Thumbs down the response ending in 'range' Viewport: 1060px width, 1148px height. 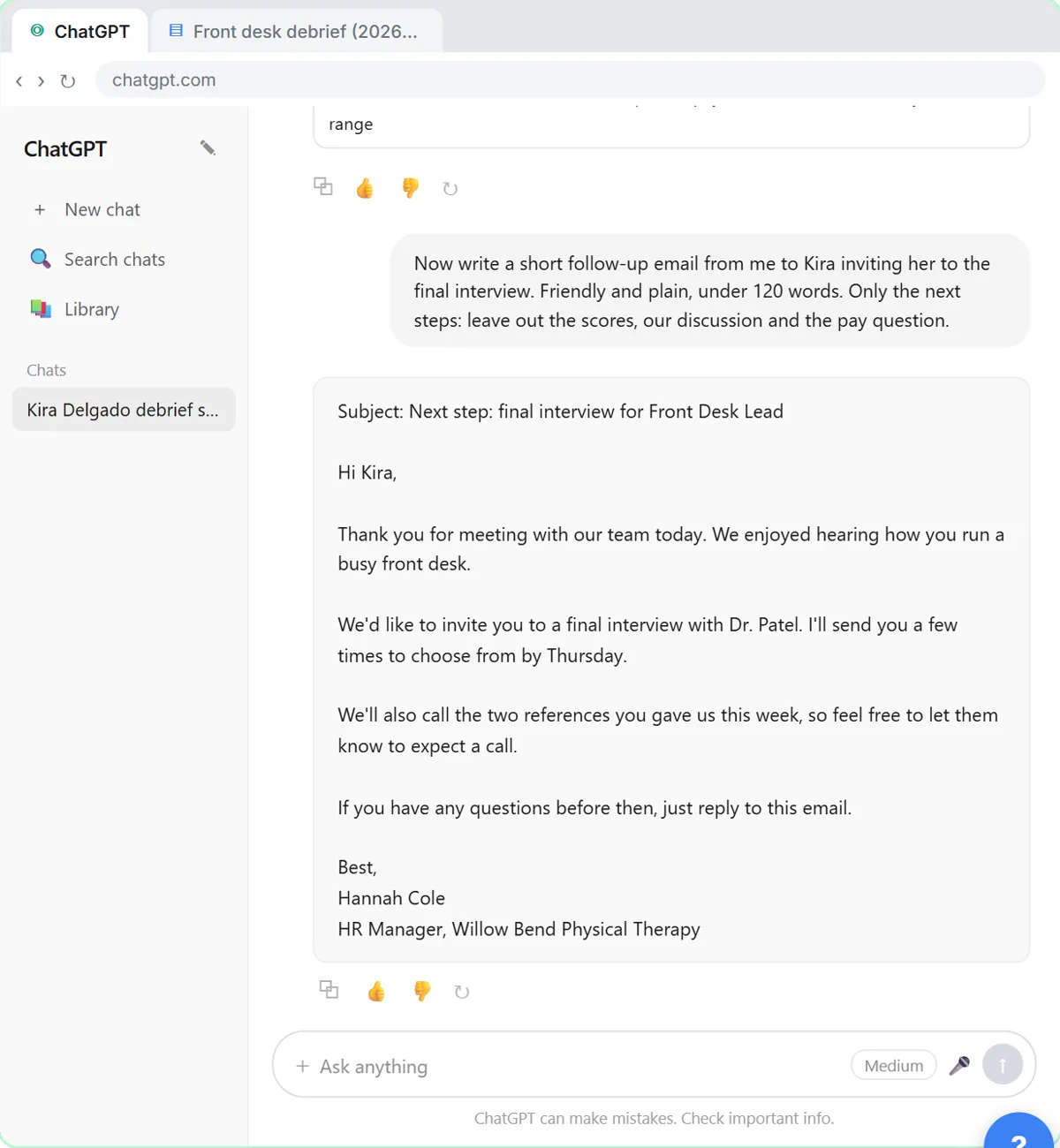tap(410, 187)
